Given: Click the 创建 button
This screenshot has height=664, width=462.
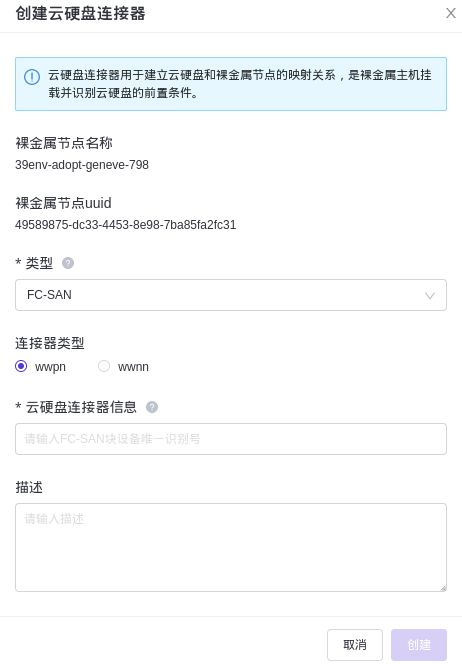Looking at the screenshot, I should 419,645.
